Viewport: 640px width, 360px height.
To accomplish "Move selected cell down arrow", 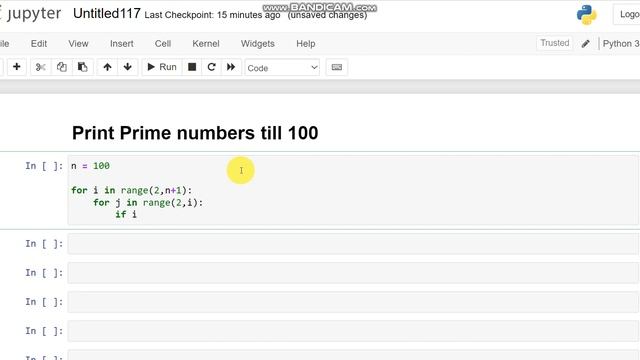I will pyautogui.click(x=128, y=67).
